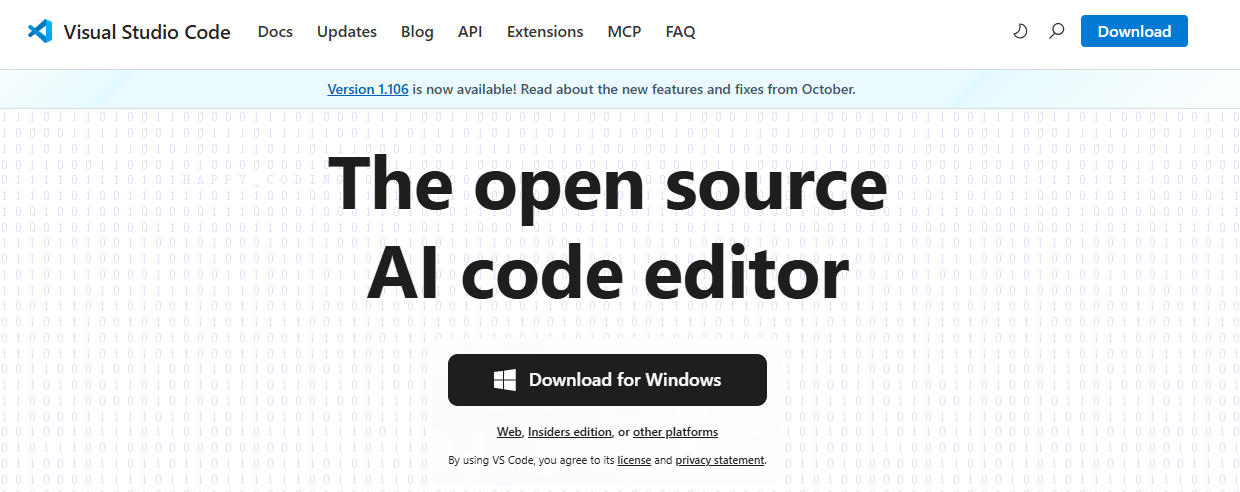Click 'is now available!' banner text
1240x492 pixels.
(465, 89)
